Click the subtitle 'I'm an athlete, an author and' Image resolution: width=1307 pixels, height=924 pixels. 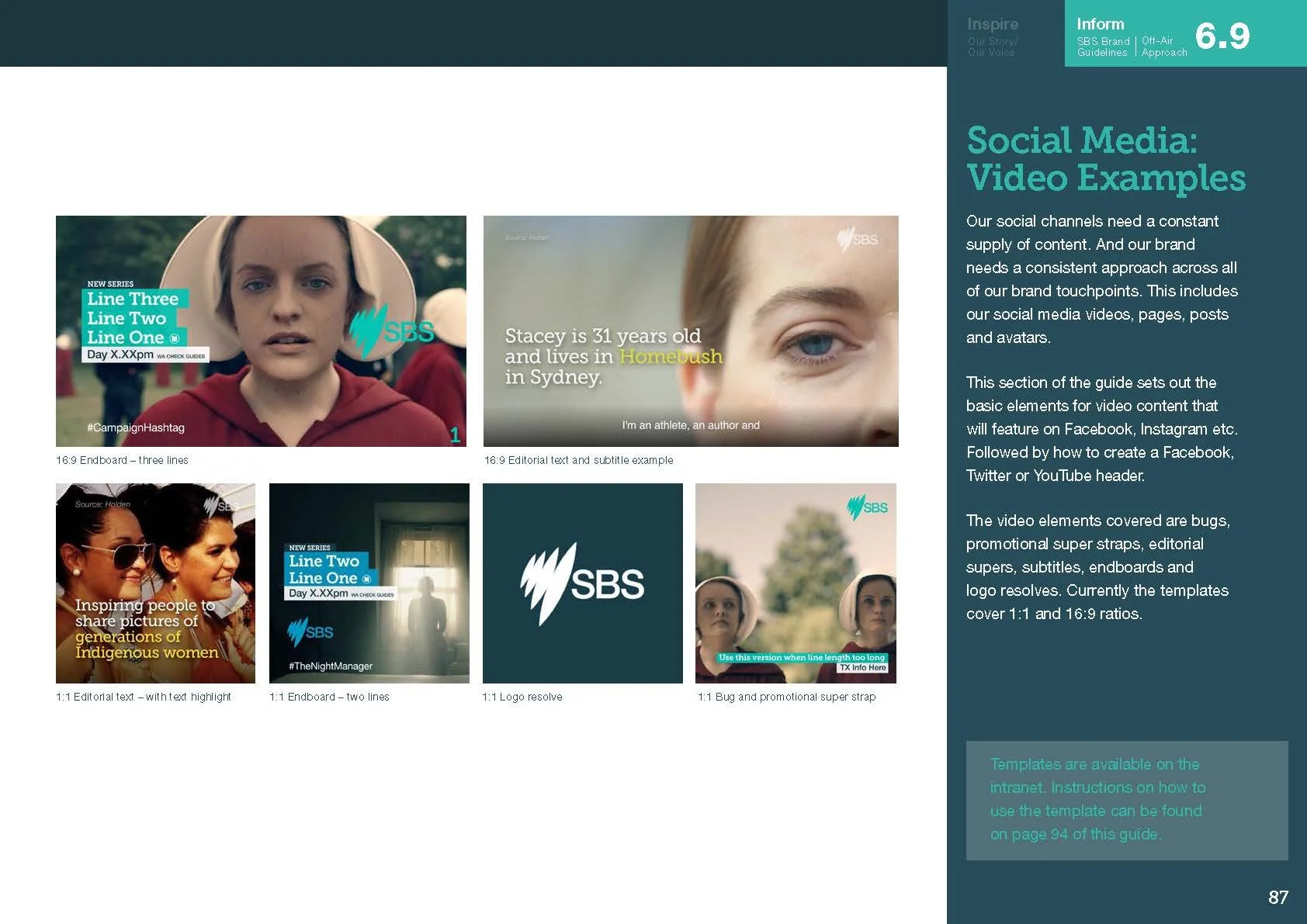tap(691, 425)
